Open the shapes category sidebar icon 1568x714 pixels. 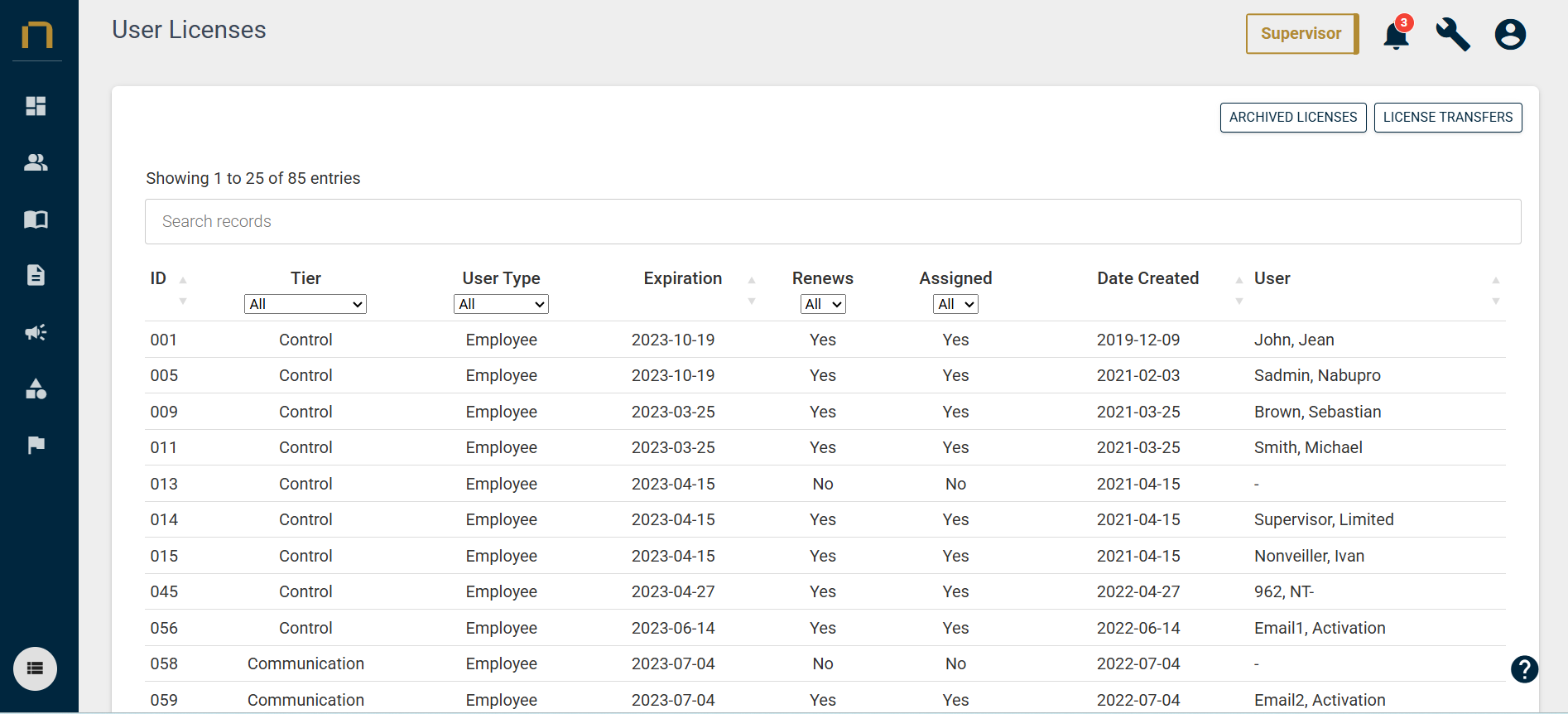[x=36, y=388]
